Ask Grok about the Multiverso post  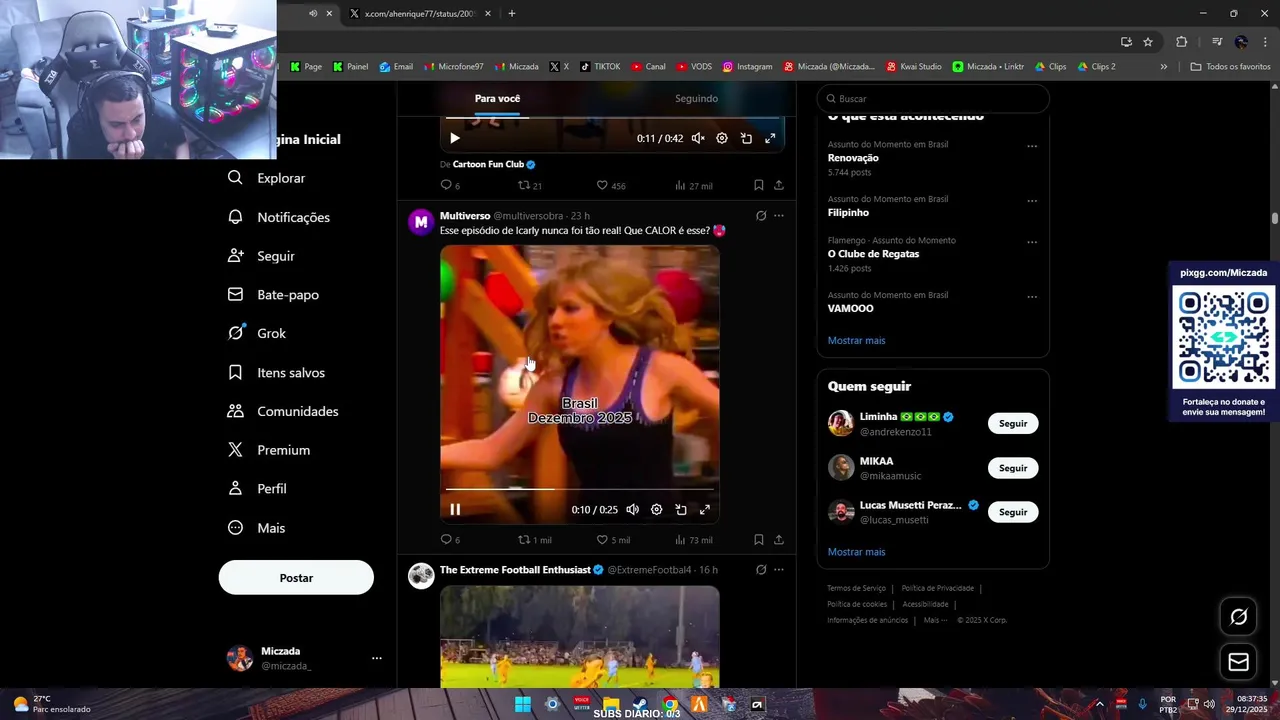[x=761, y=216]
